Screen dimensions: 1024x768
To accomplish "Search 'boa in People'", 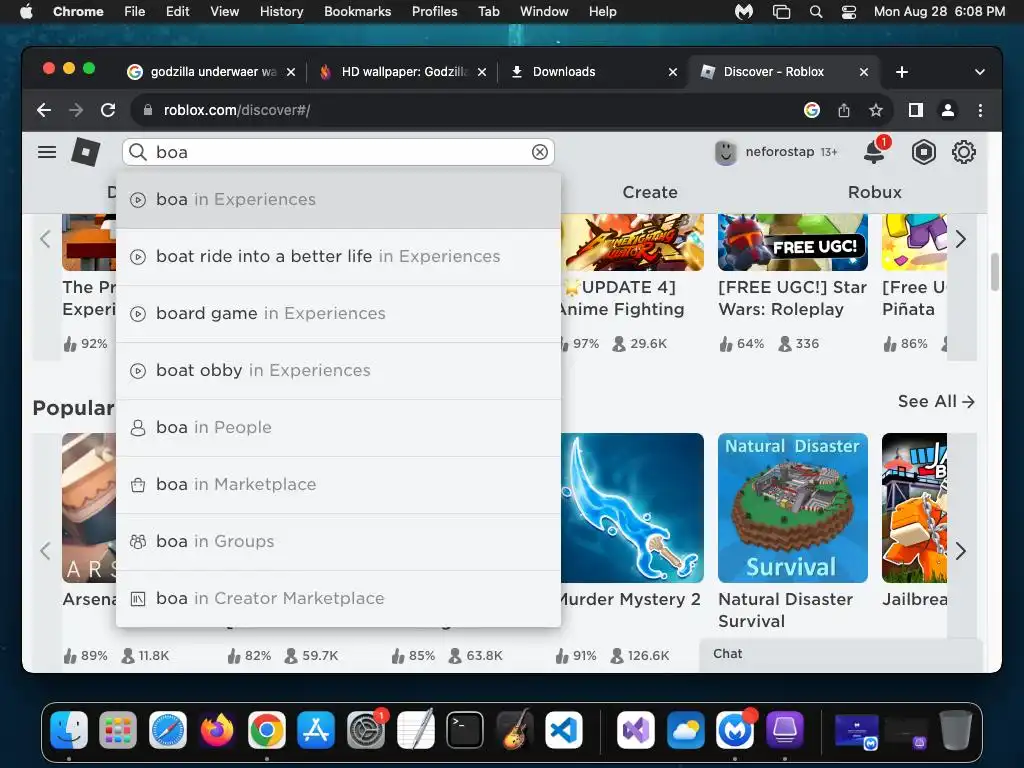I will 338,428.
